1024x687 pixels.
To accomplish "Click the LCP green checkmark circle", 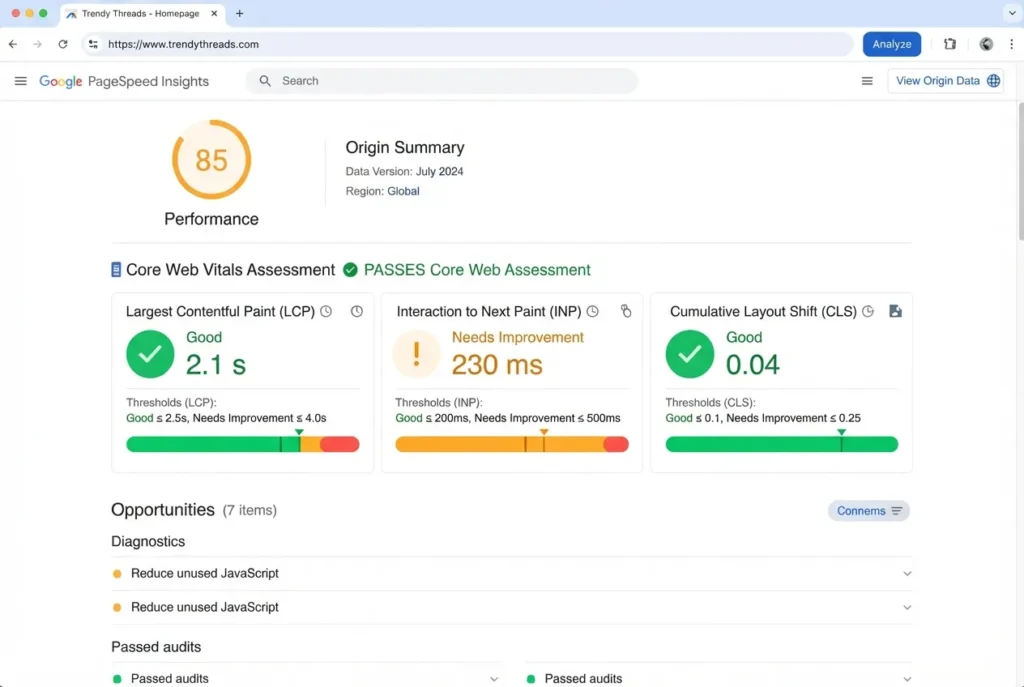I will tap(150, 354).
